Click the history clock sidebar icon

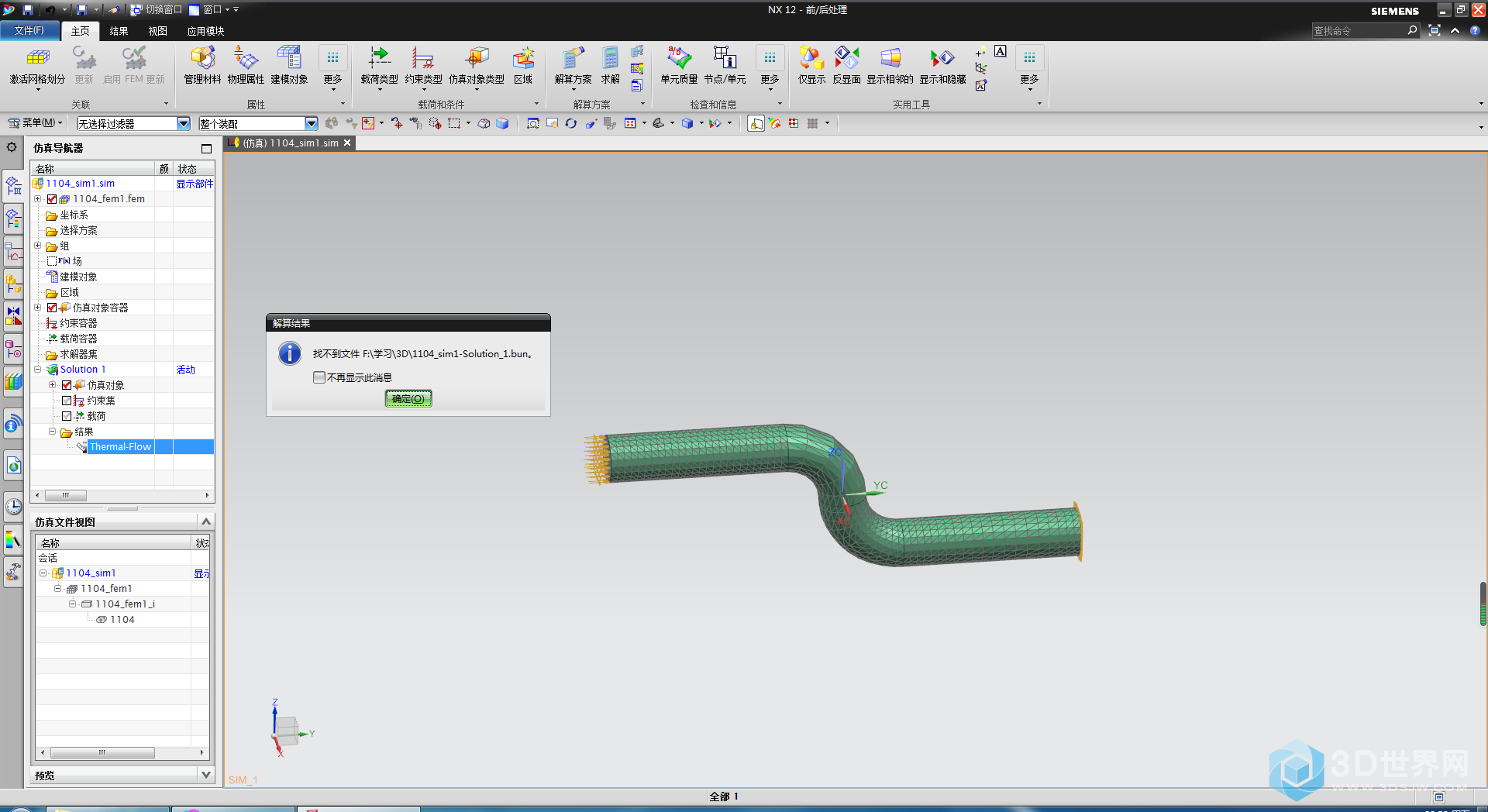(x=14, y=507)
